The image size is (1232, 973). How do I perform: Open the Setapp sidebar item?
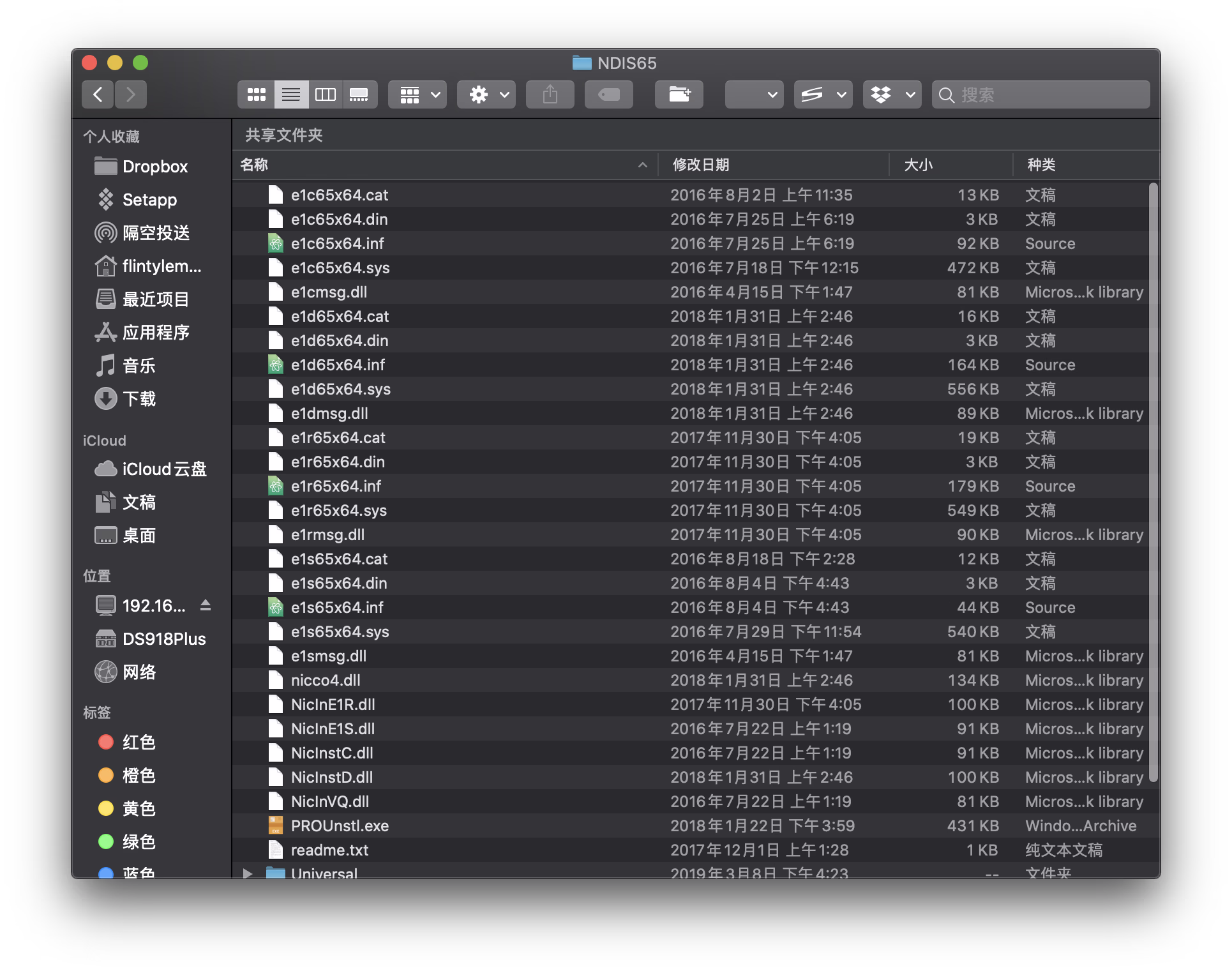pyautogui.click(x=149, y=200)
